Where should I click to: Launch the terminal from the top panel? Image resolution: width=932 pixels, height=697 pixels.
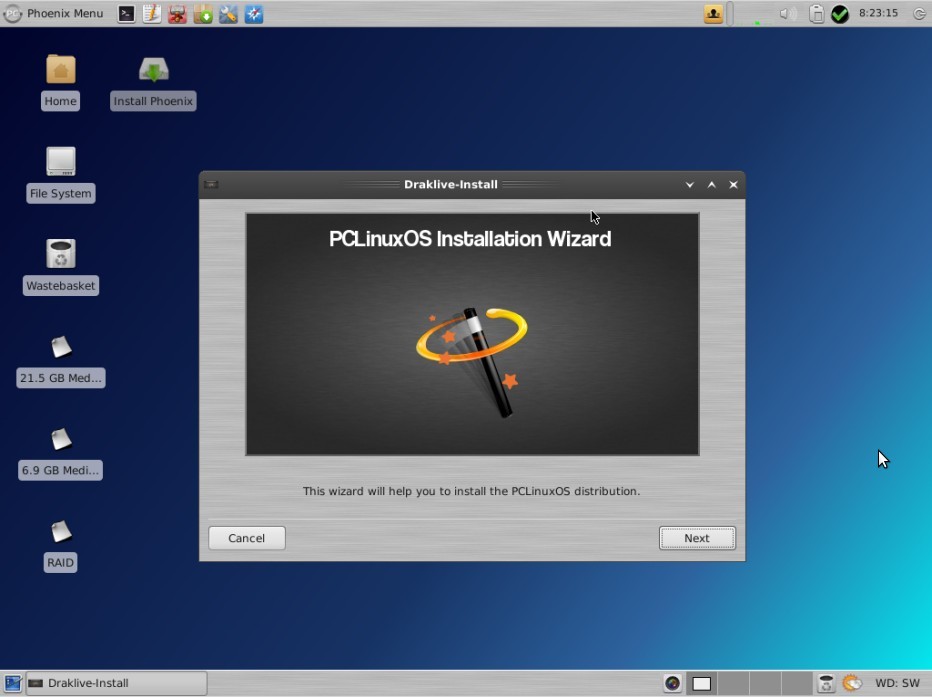[126, 14]
